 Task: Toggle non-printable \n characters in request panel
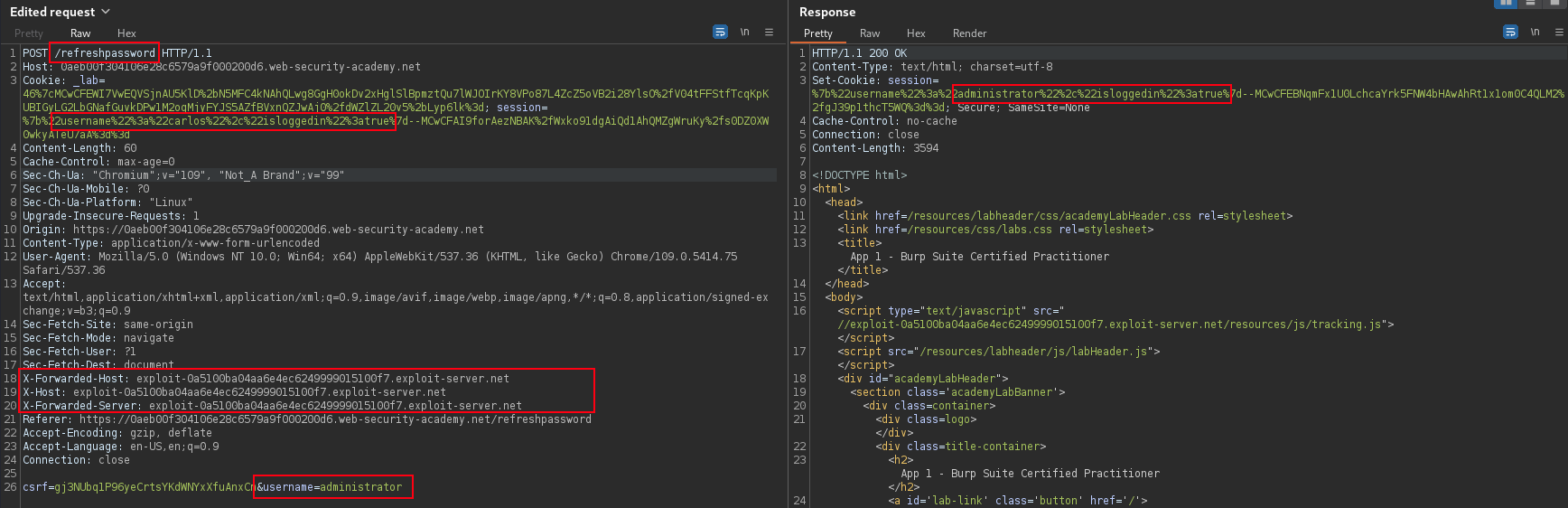(744, 32)
